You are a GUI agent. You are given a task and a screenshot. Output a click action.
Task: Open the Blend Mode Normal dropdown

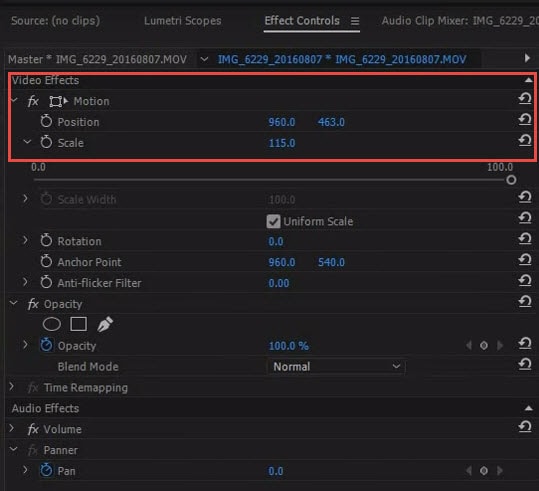tap(336, 367)
